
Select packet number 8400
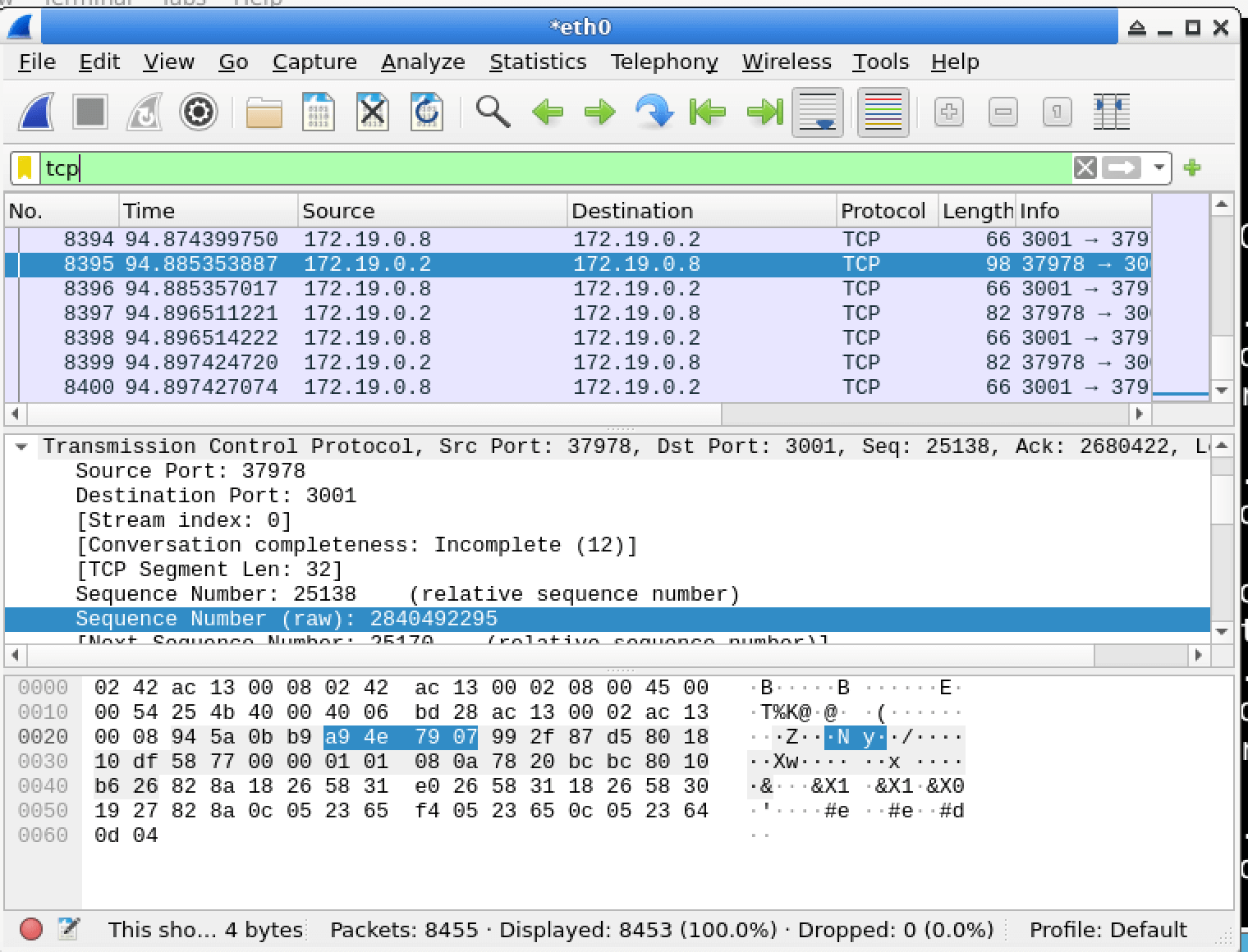(x=578, y=387)
